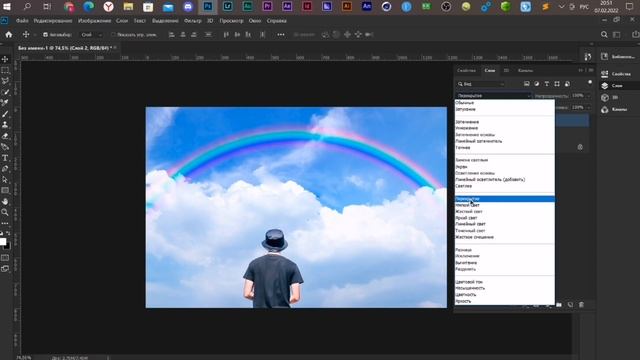The height and width of the screenshot is (360, 640).
Task: Open the layer filter kind dropdown
Action: pos(481,84)
